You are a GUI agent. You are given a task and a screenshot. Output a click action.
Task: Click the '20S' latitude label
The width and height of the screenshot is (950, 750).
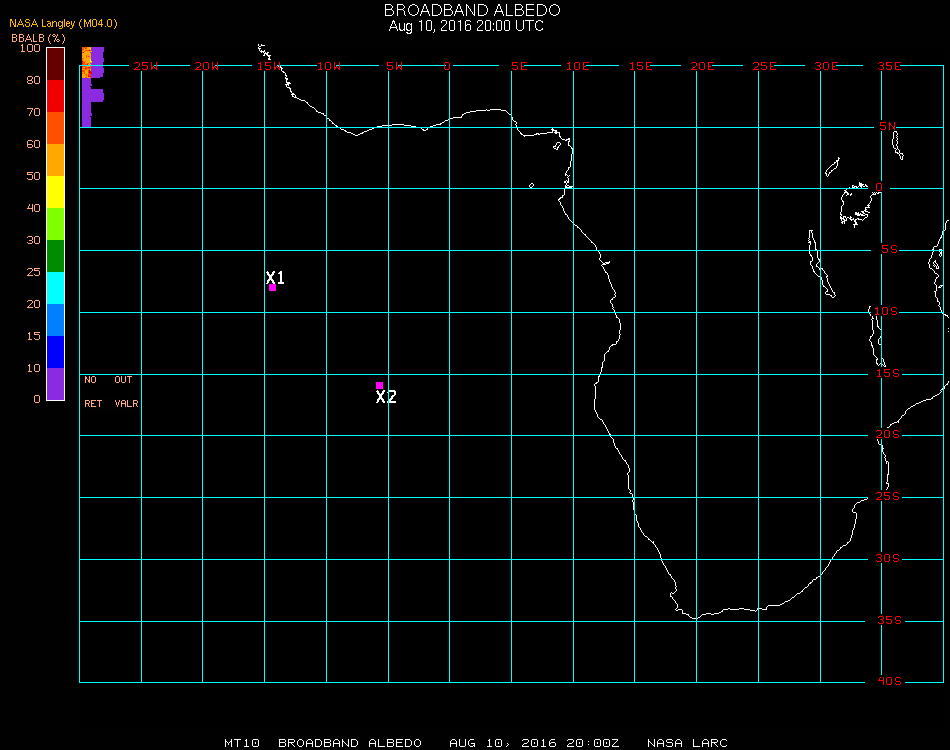[x=888, y=434]
